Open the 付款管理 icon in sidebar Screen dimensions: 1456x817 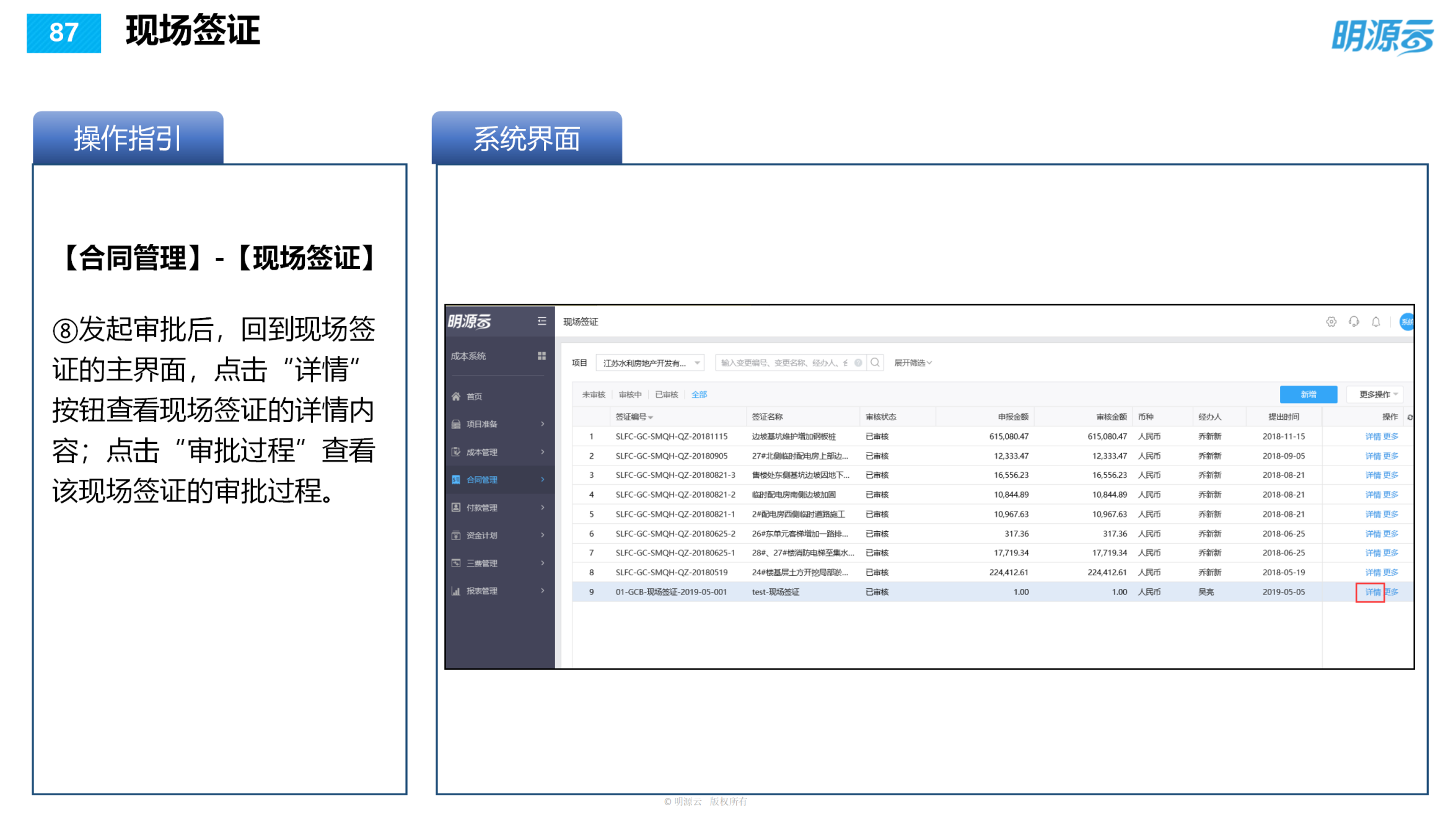455,507
